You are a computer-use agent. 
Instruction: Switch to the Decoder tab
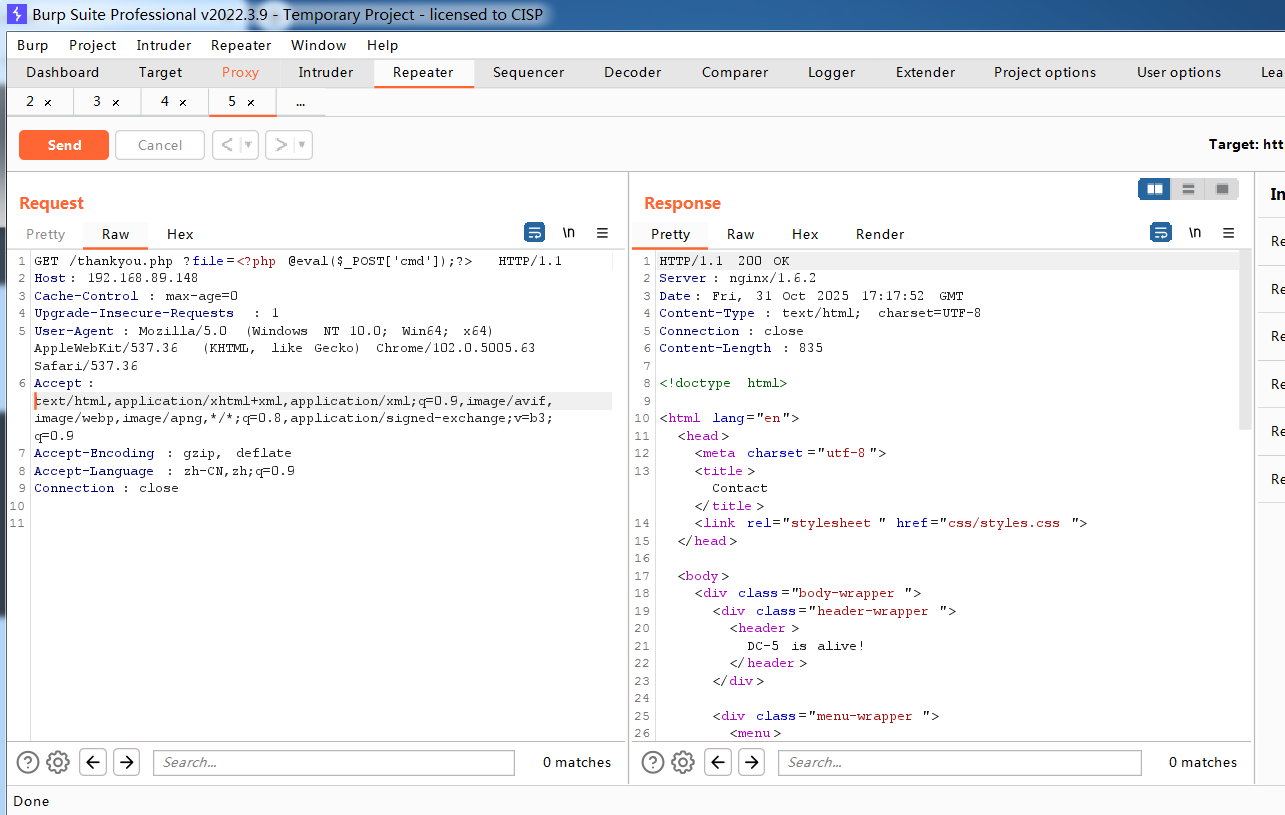click(x=633, y=72)
